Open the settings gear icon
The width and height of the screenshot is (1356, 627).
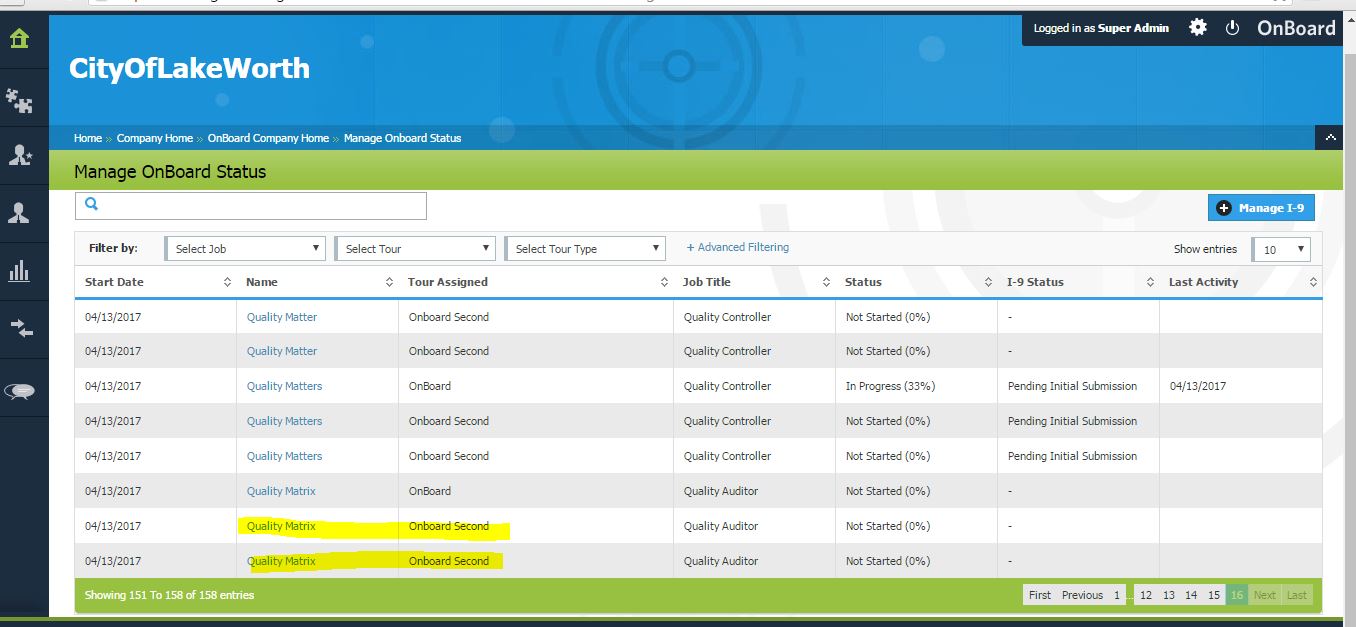[x=1198, y=28]
